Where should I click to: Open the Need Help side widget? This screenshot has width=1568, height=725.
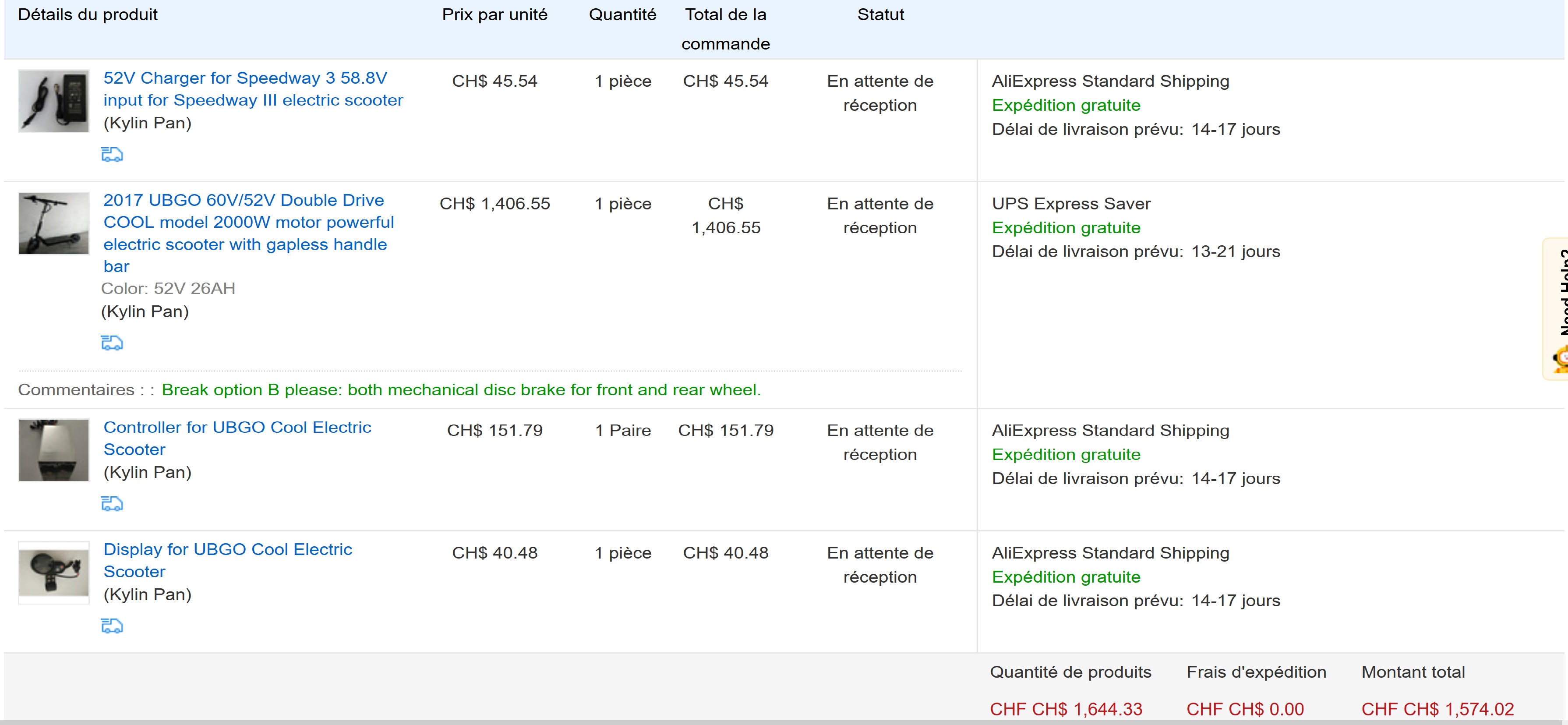(1556, 309)
